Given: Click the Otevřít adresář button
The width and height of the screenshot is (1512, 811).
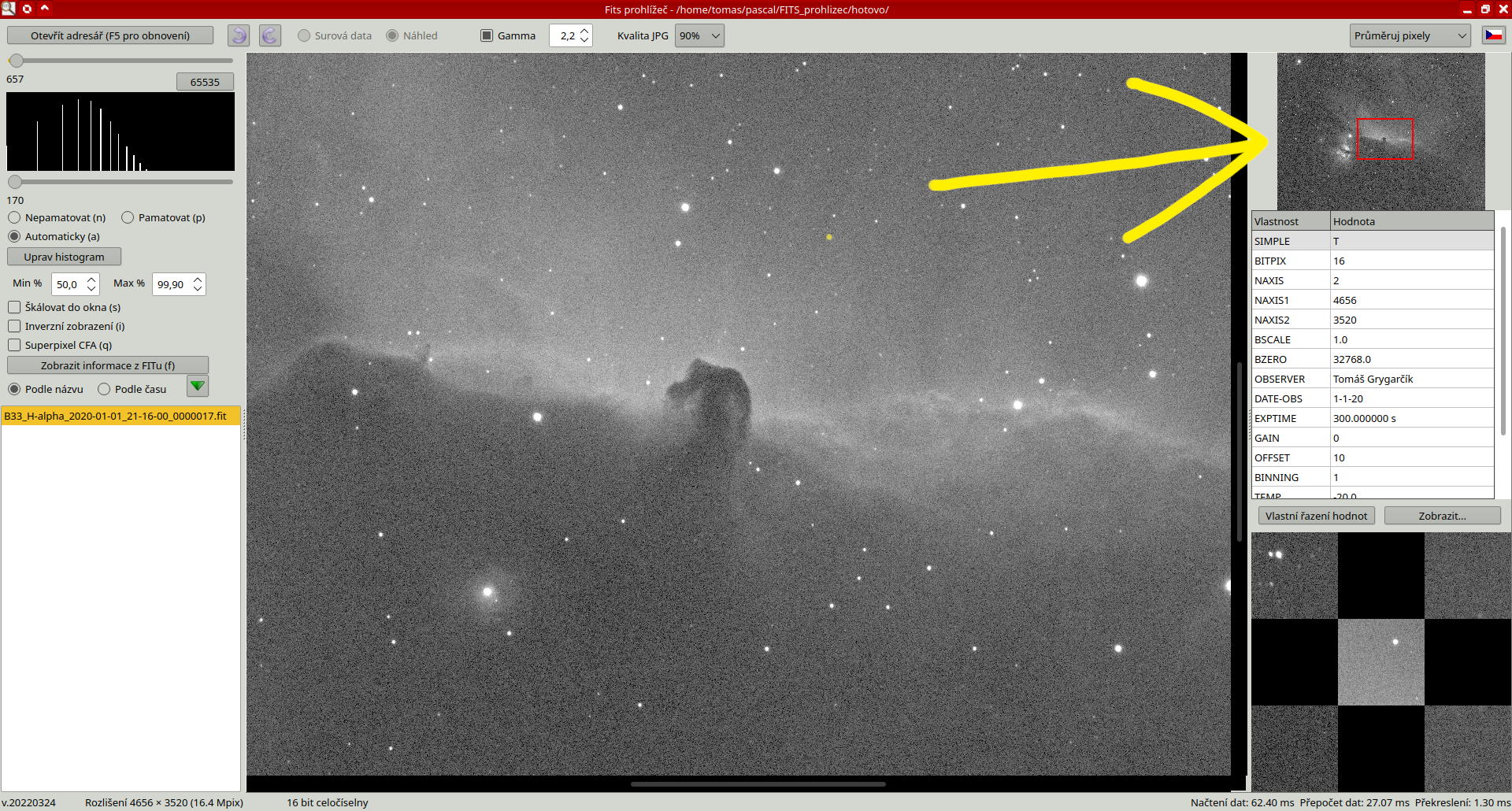Looking at the screenshot, I should click(x=110, y=35).
